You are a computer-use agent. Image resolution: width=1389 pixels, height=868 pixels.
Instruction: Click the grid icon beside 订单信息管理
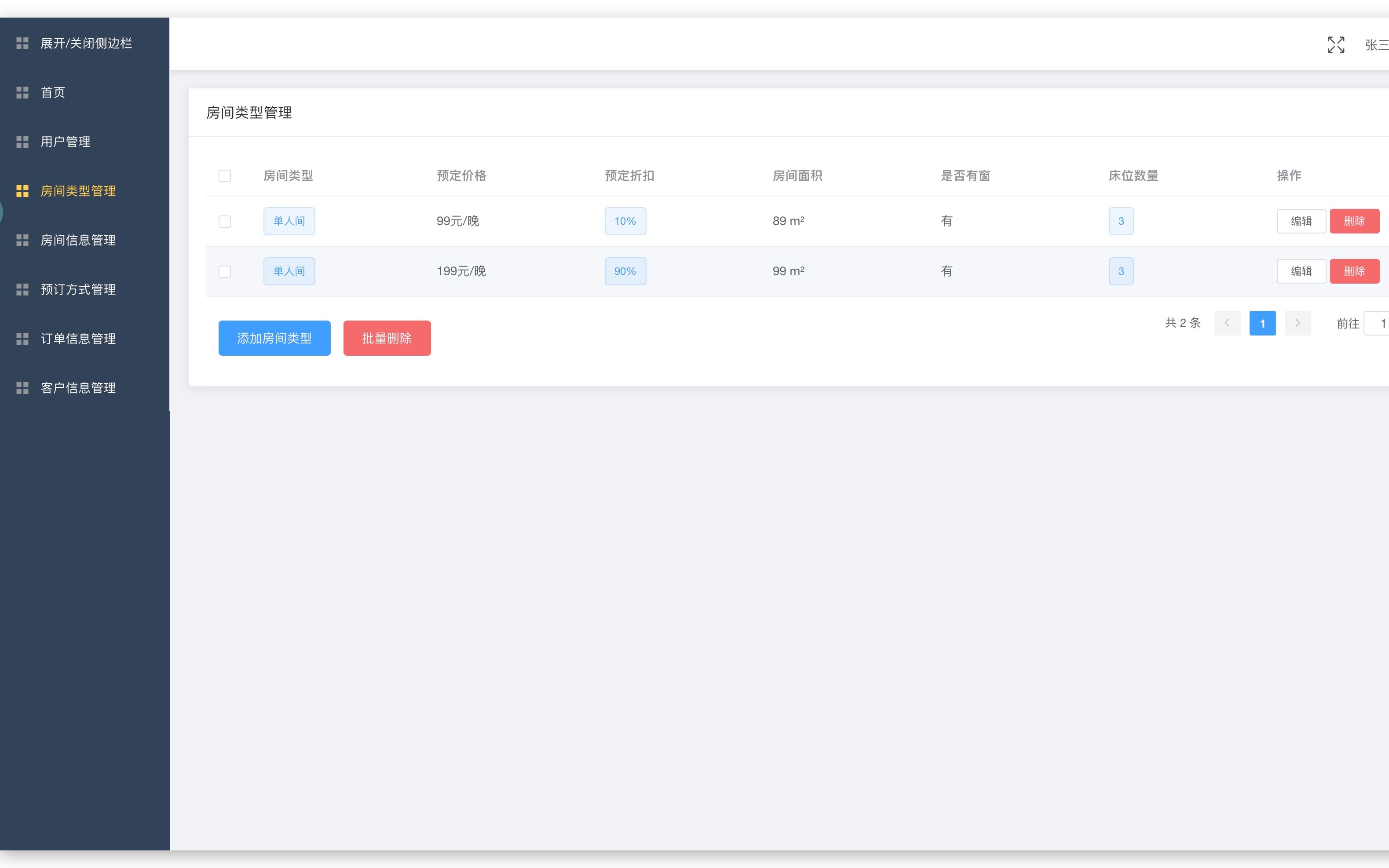click(x=22, y=339)
